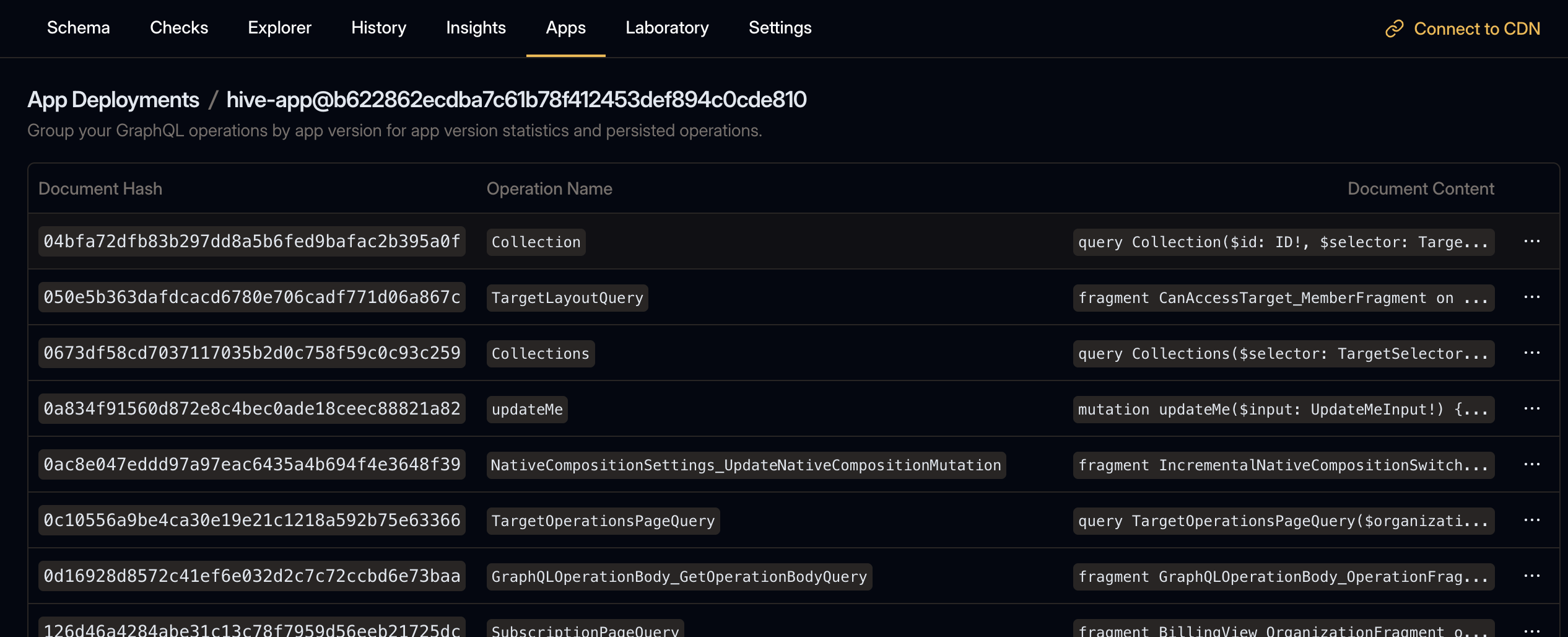Click the truncated query Collections document content
This screenshot has width=1568, height=637.
(x=1283, y=353)
